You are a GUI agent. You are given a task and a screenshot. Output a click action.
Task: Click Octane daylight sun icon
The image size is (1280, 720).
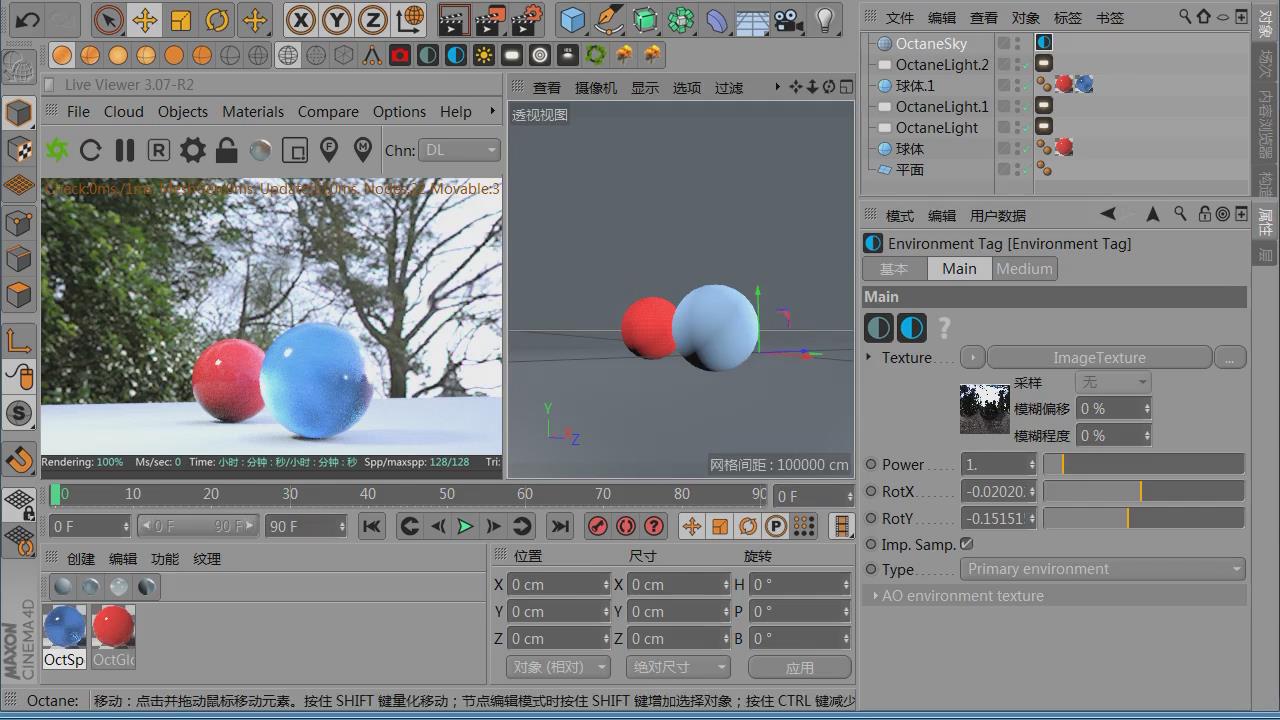pyautogui.click(x=484, y=55)
